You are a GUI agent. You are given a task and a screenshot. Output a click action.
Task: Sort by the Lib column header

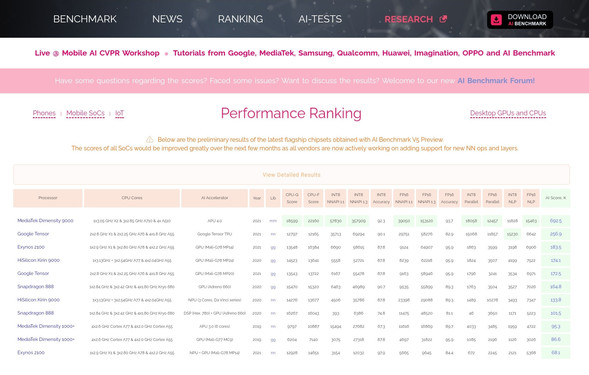273,198
